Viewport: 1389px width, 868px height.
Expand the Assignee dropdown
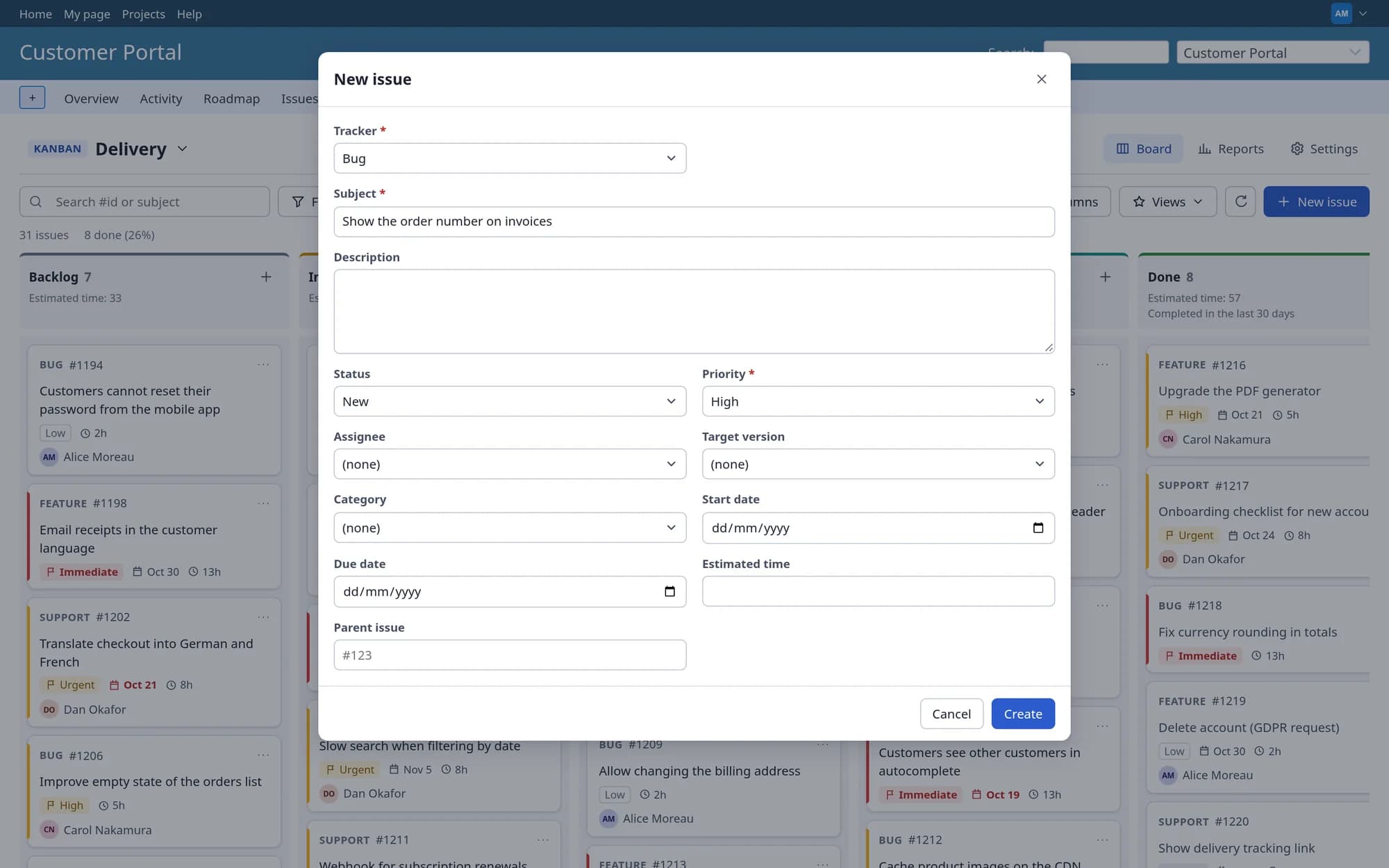click(x=510, y=464)
